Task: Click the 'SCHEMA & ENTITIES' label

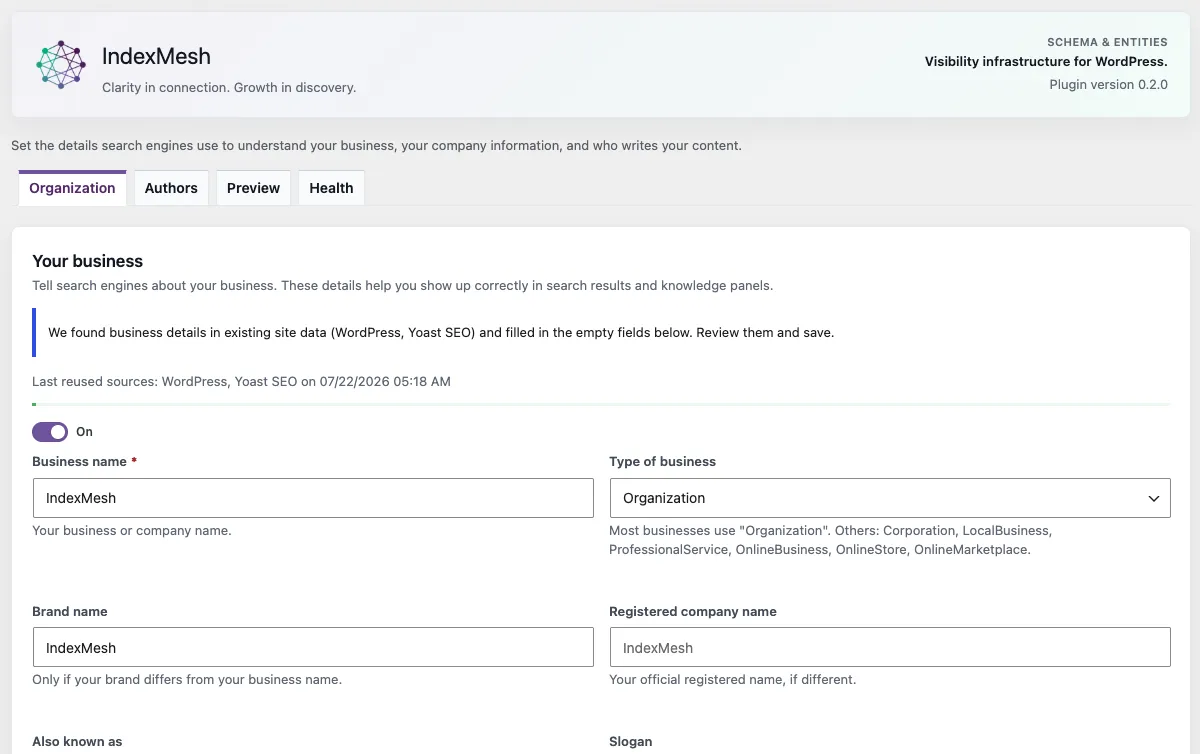Action: (1107, 42)
